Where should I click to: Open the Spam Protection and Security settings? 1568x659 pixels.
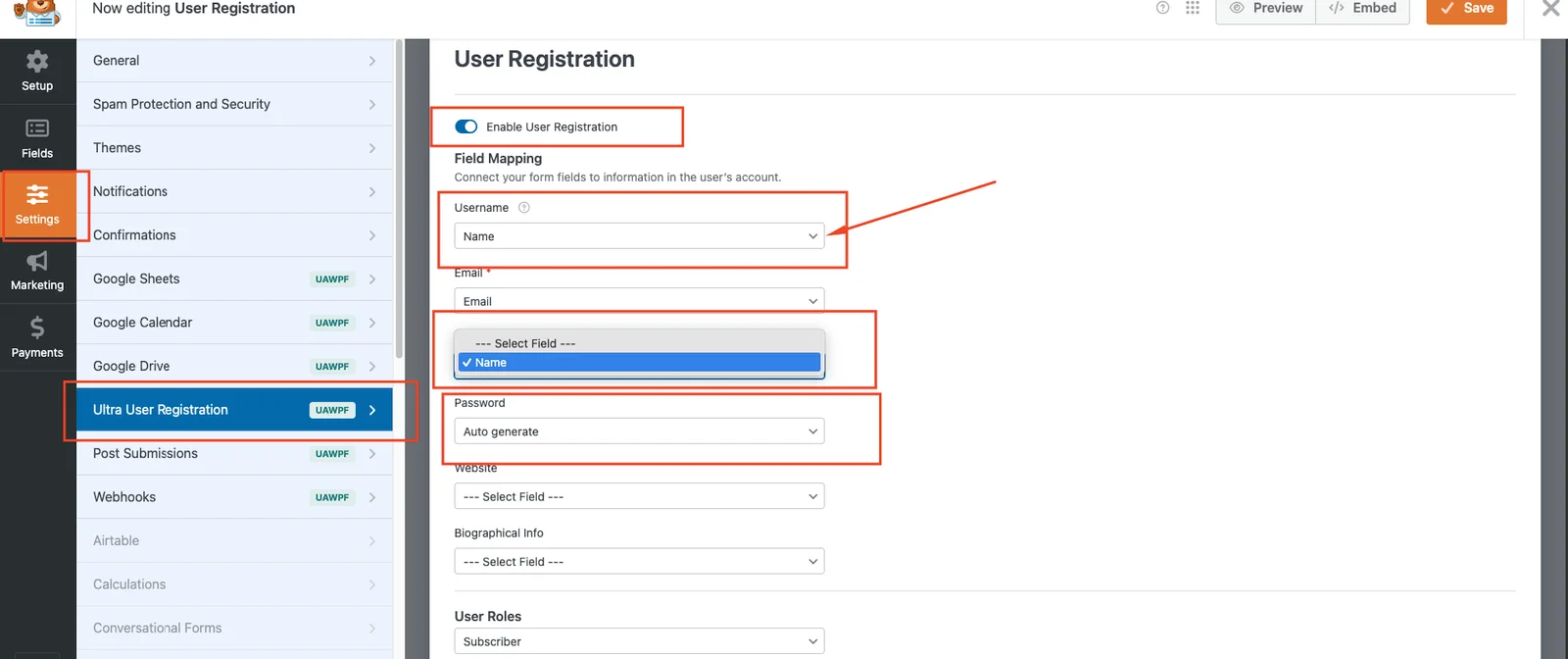click(x=234, y=104)
